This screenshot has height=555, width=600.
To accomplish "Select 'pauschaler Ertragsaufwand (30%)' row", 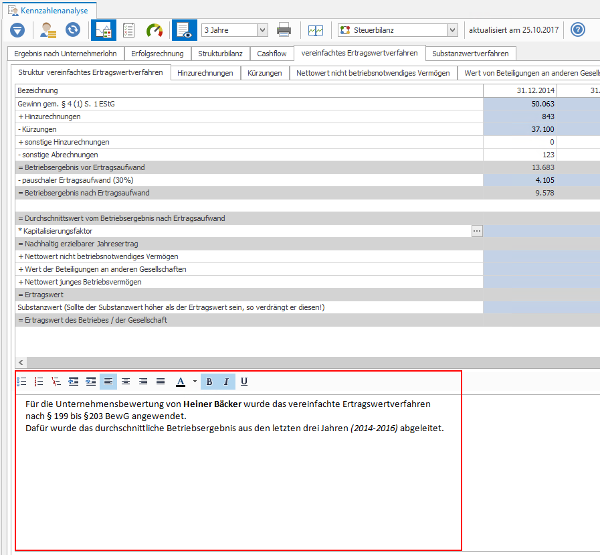I will [249, 180].
